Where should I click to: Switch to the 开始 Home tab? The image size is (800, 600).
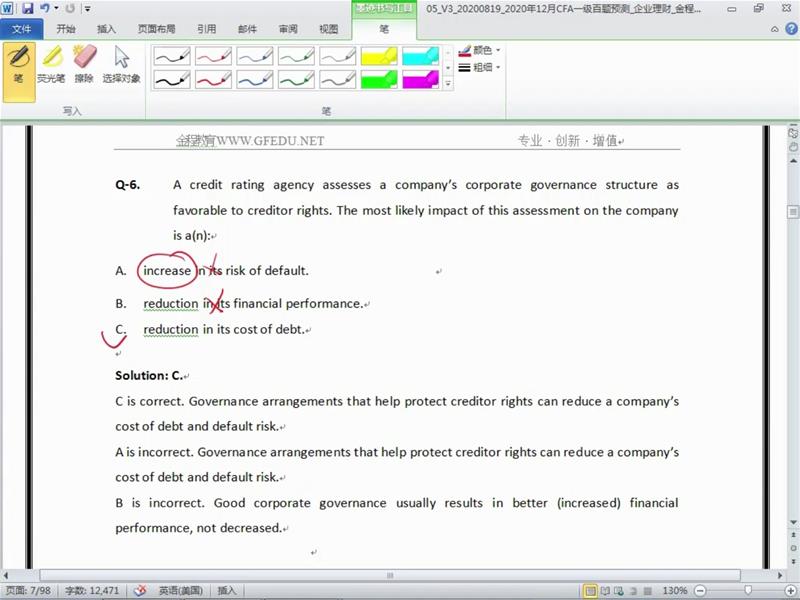point(66,29)
